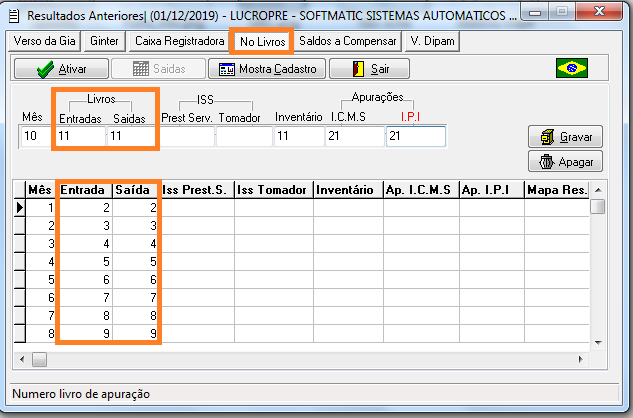Click the document icon in the title bar

[14, 15]
